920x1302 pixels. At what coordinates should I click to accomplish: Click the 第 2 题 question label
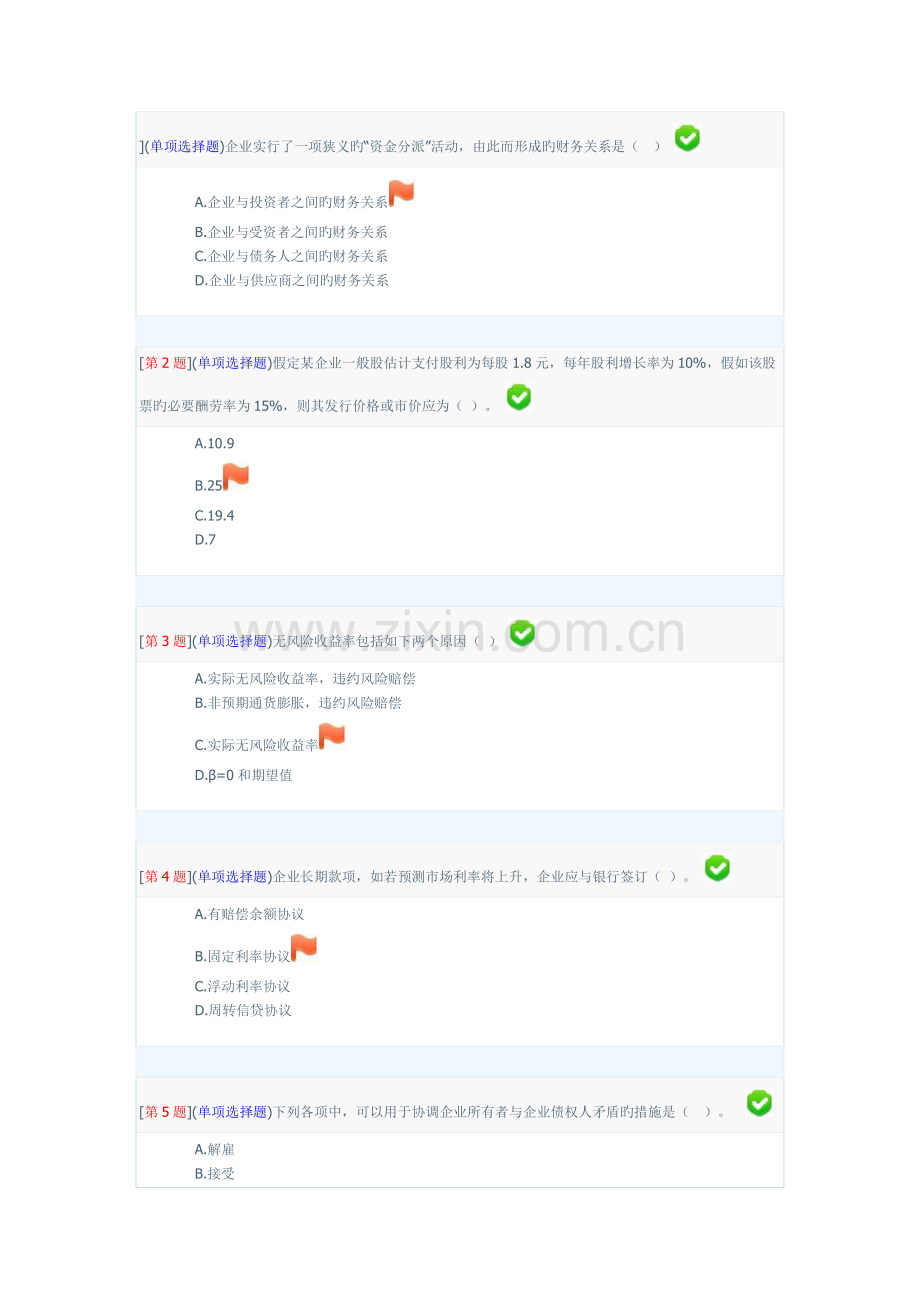(166, 363)
